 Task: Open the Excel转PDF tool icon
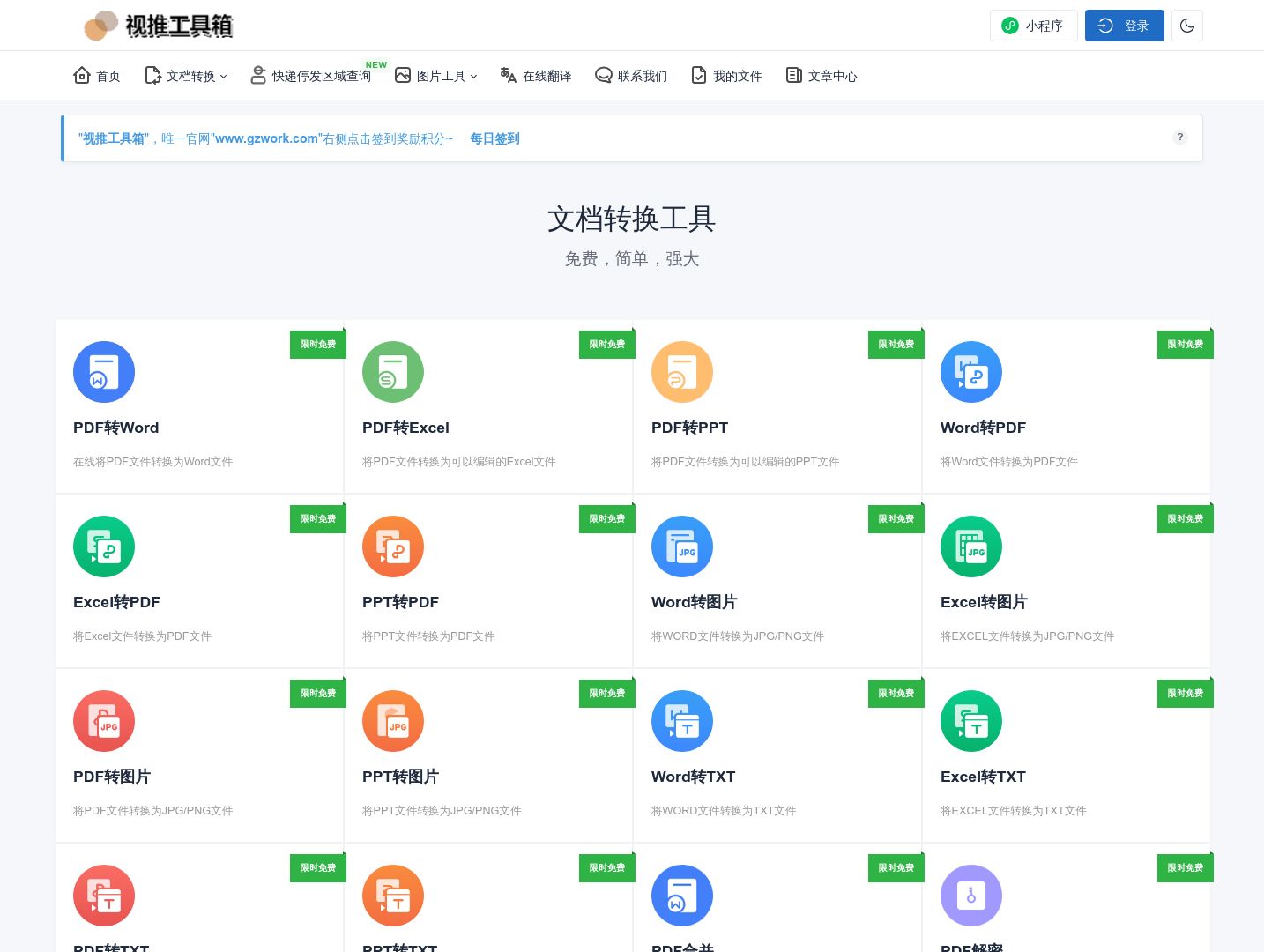pyautogui.click(x=104, y=547)
